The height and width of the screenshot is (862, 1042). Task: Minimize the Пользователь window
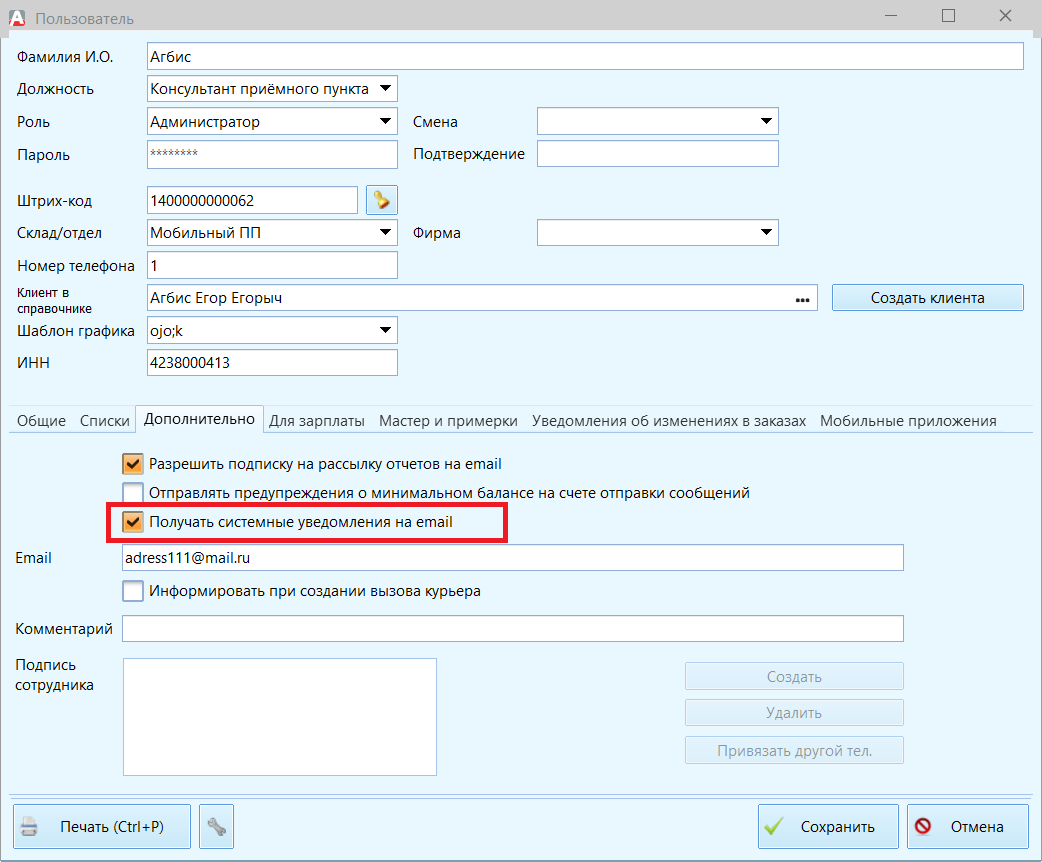click(891, 15)
